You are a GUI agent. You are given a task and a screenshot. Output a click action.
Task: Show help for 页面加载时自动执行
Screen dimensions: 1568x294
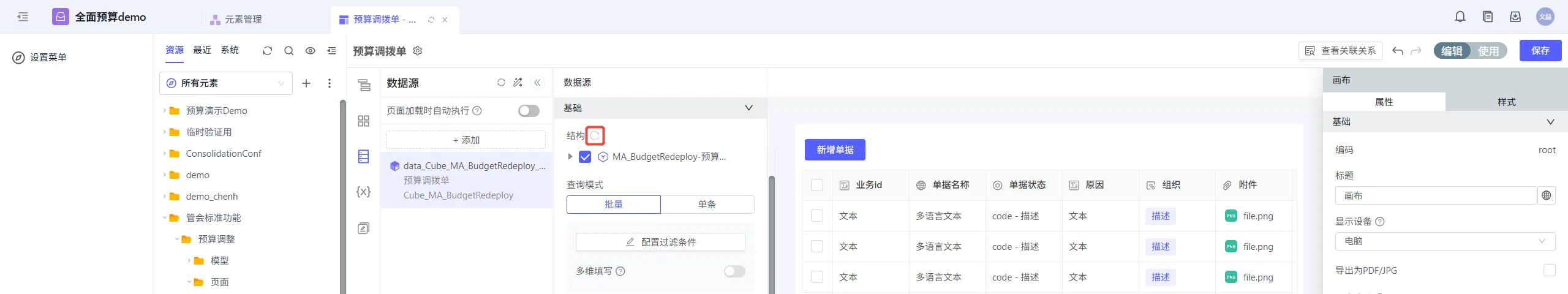[x=477, y=111]
